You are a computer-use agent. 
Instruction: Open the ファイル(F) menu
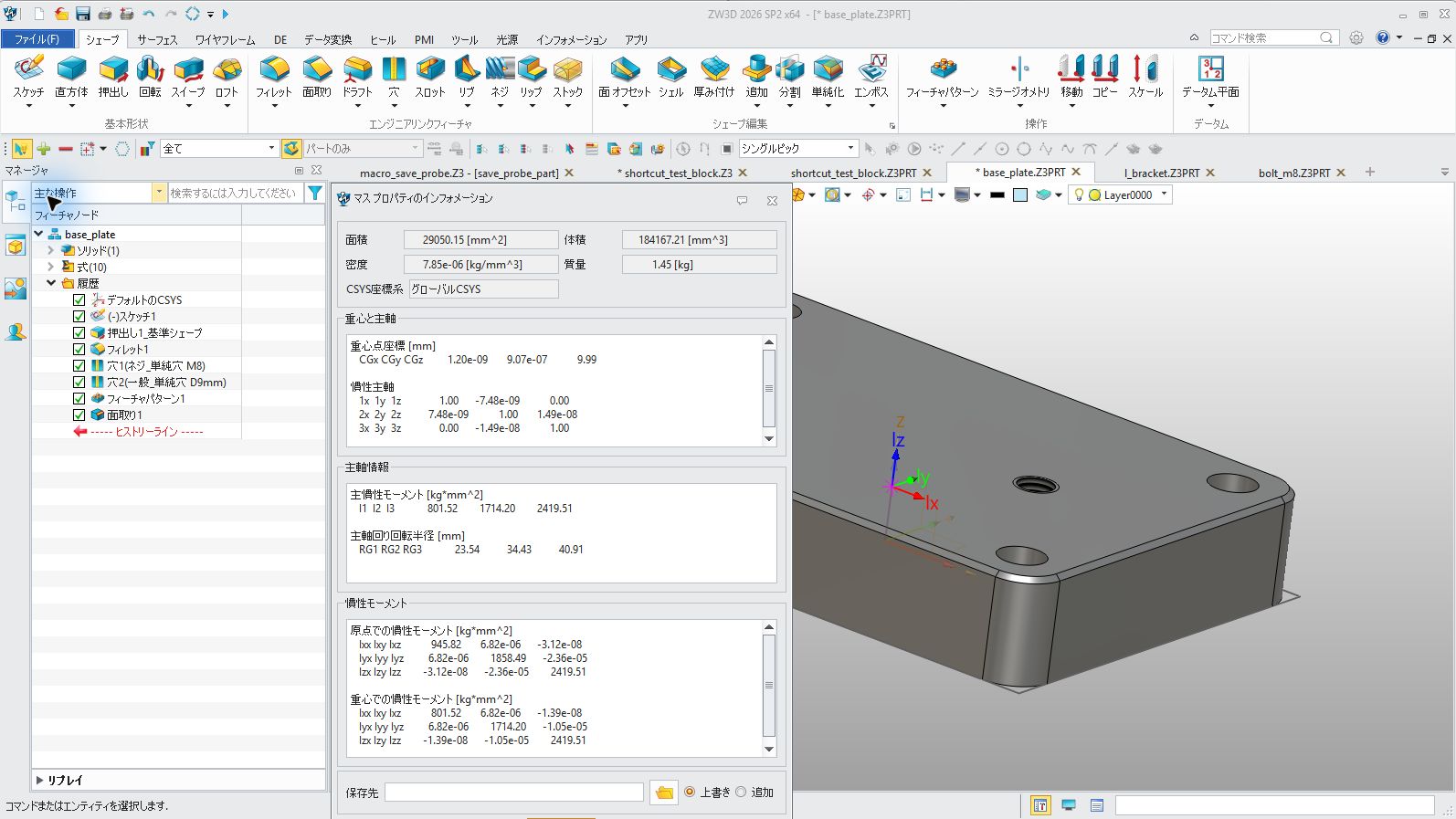click(37, 39)
